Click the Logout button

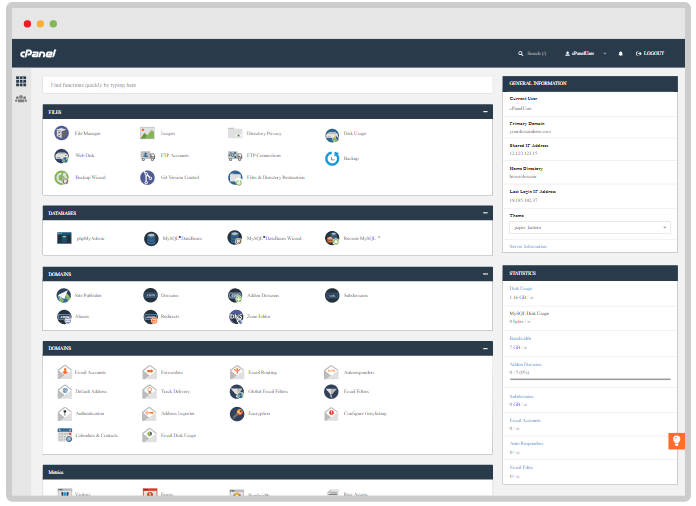650,53
